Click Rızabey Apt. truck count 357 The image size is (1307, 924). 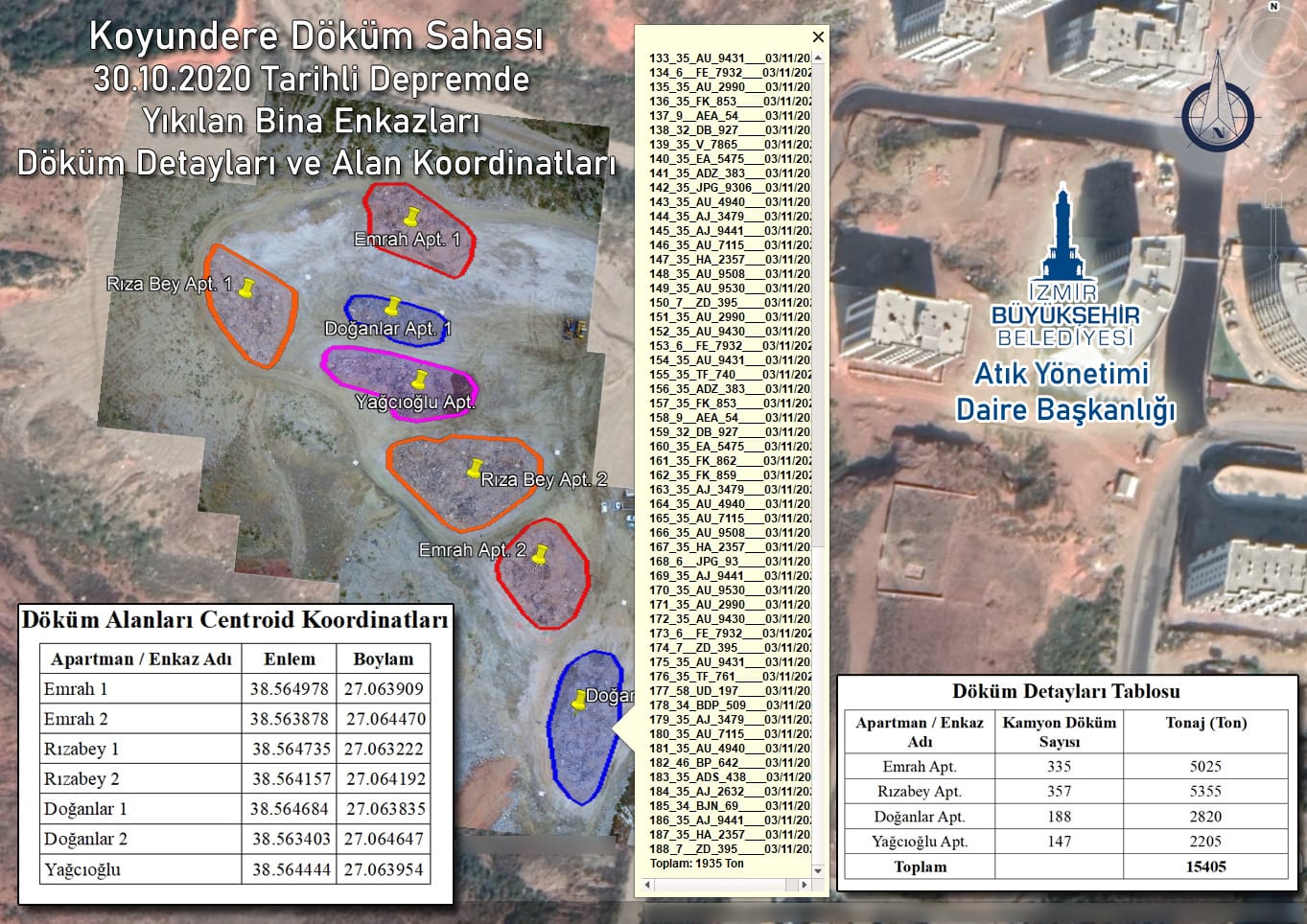pos(1060,792)
